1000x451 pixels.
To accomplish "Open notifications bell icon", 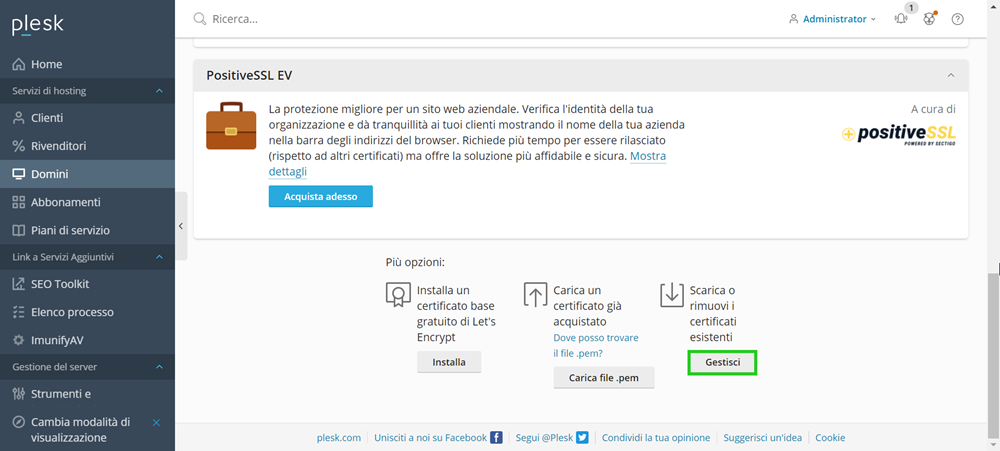I will tap(901, 19).
